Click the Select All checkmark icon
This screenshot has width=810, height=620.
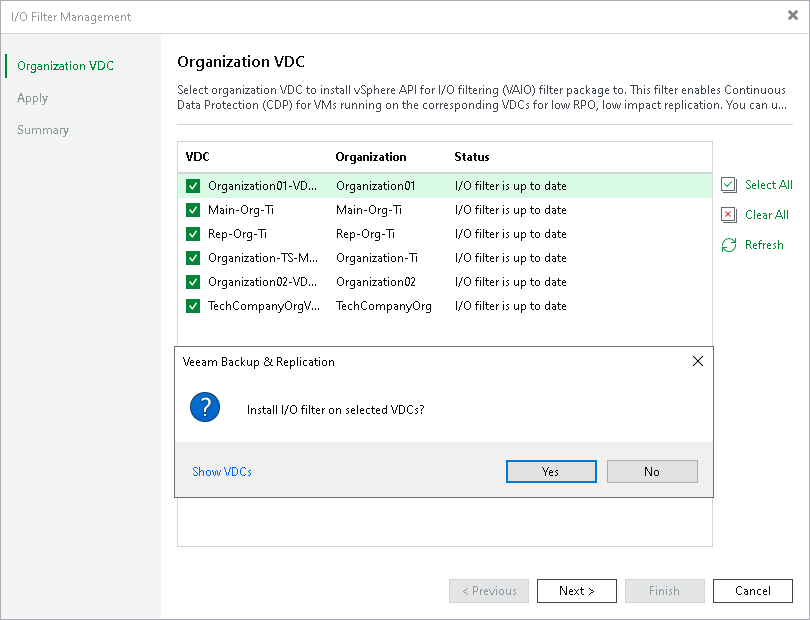pos(728,185)
